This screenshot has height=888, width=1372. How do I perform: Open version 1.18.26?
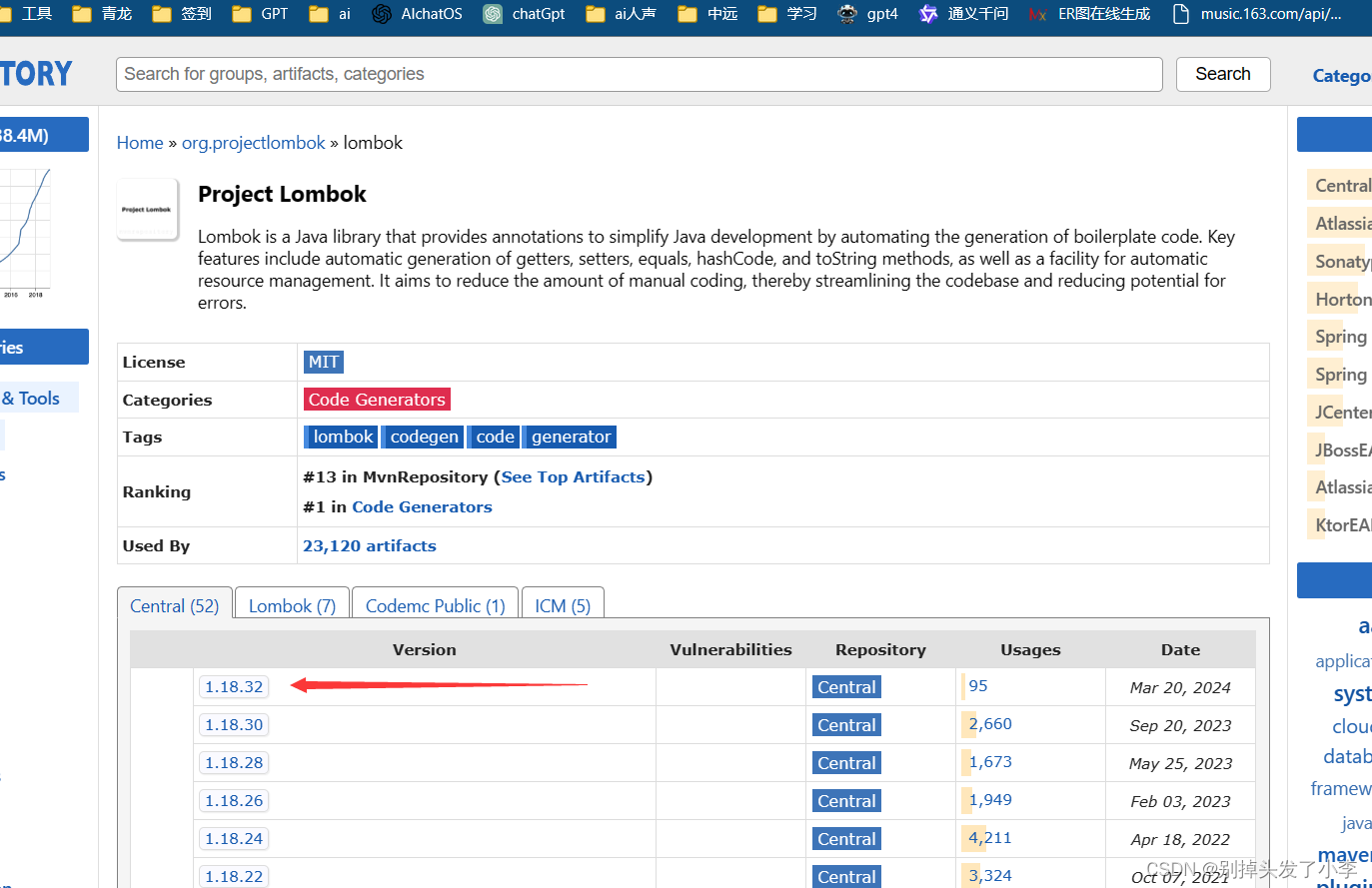234,801
